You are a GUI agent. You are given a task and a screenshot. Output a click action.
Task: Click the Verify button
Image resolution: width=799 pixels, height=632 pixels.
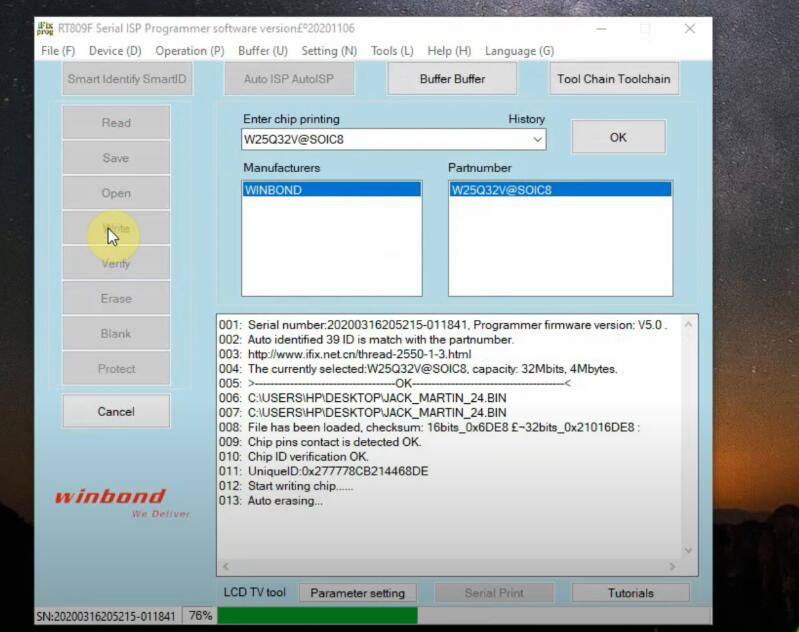116,264
